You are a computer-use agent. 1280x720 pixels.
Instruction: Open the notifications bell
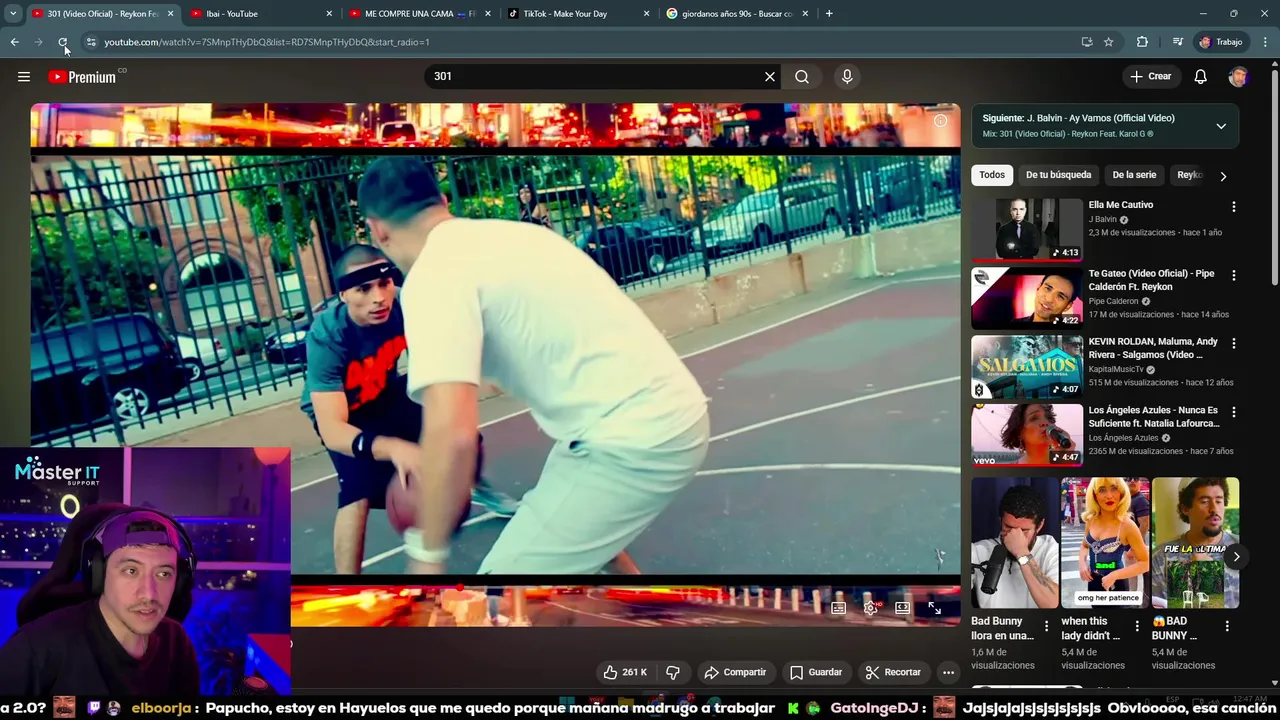(x=1201, y=77)
